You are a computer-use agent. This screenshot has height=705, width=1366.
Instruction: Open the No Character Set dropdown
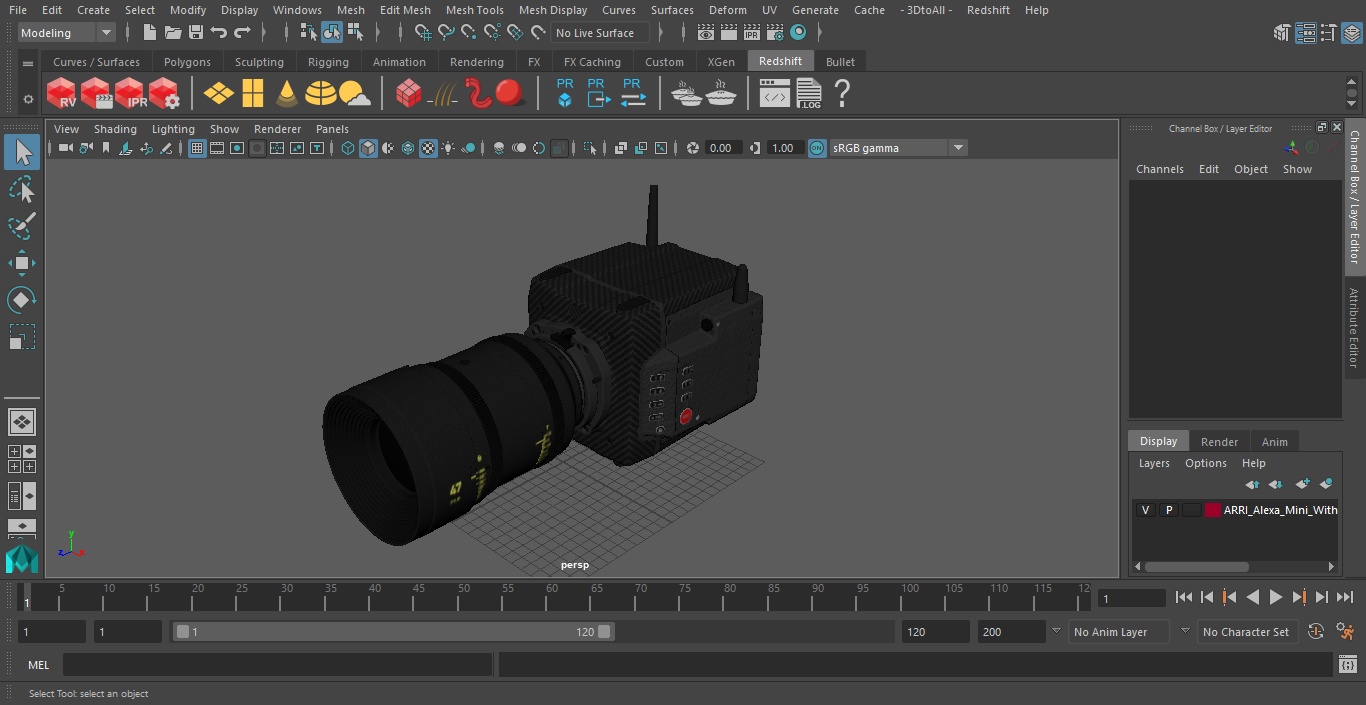[x=1247, y=632]
